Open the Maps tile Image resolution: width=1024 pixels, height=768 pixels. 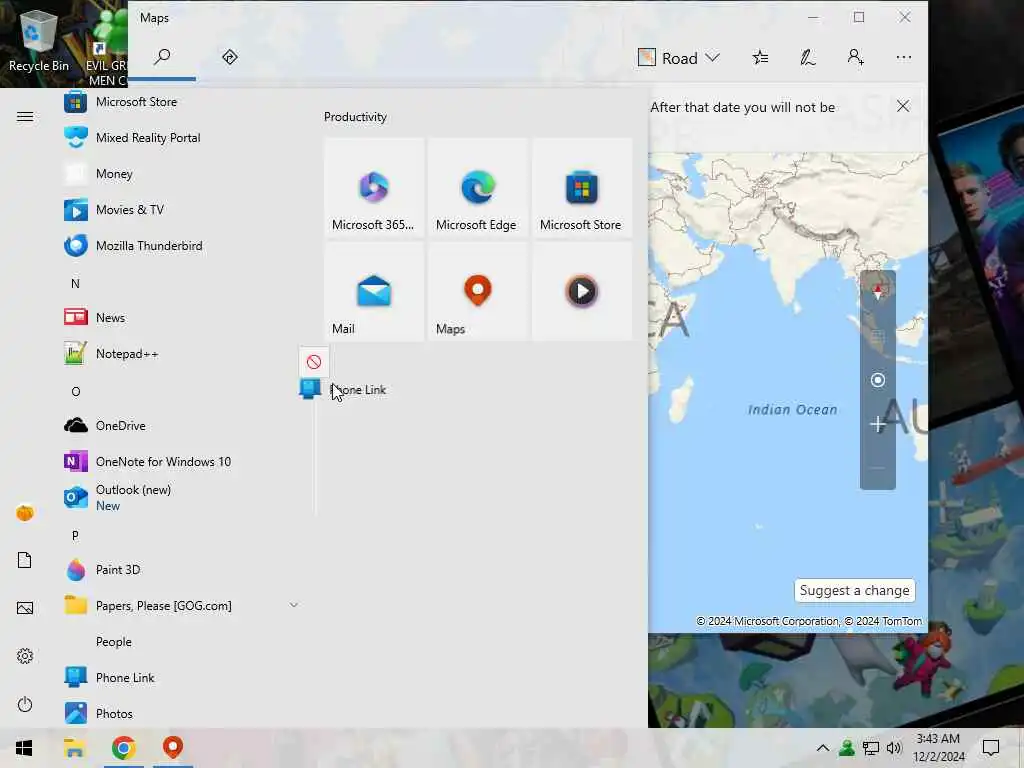pos(477,291)
